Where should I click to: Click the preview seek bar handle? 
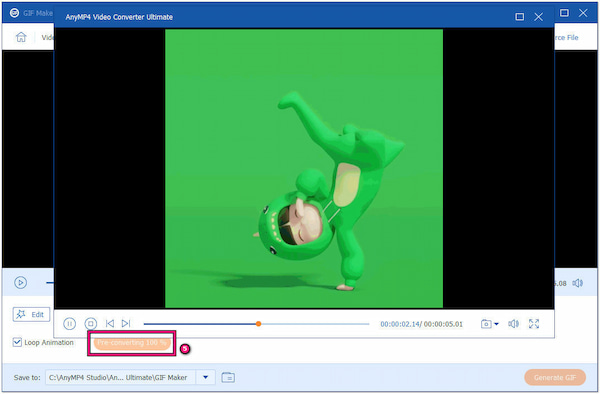tap(259, 324)
